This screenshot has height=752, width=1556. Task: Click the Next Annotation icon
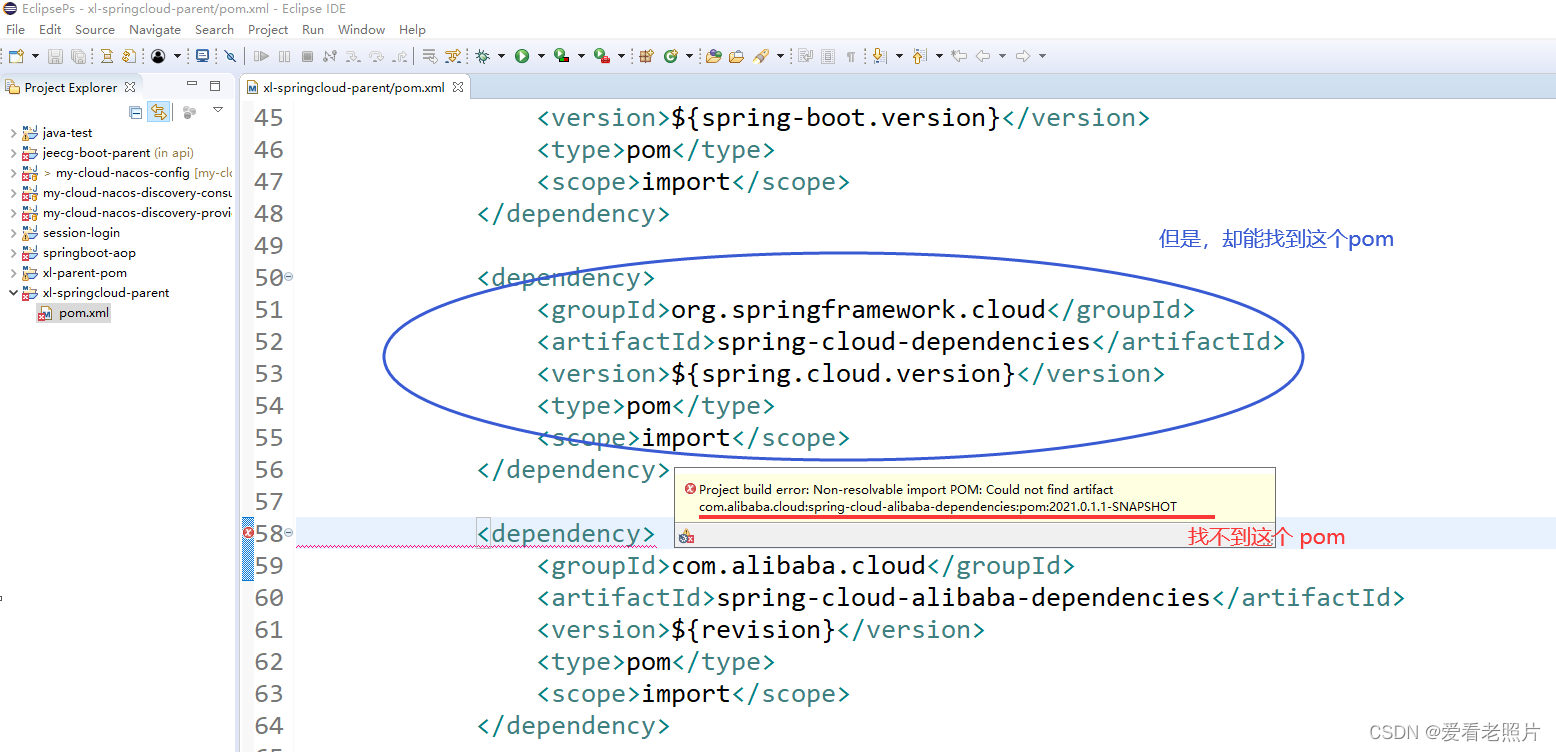[879, 56]
